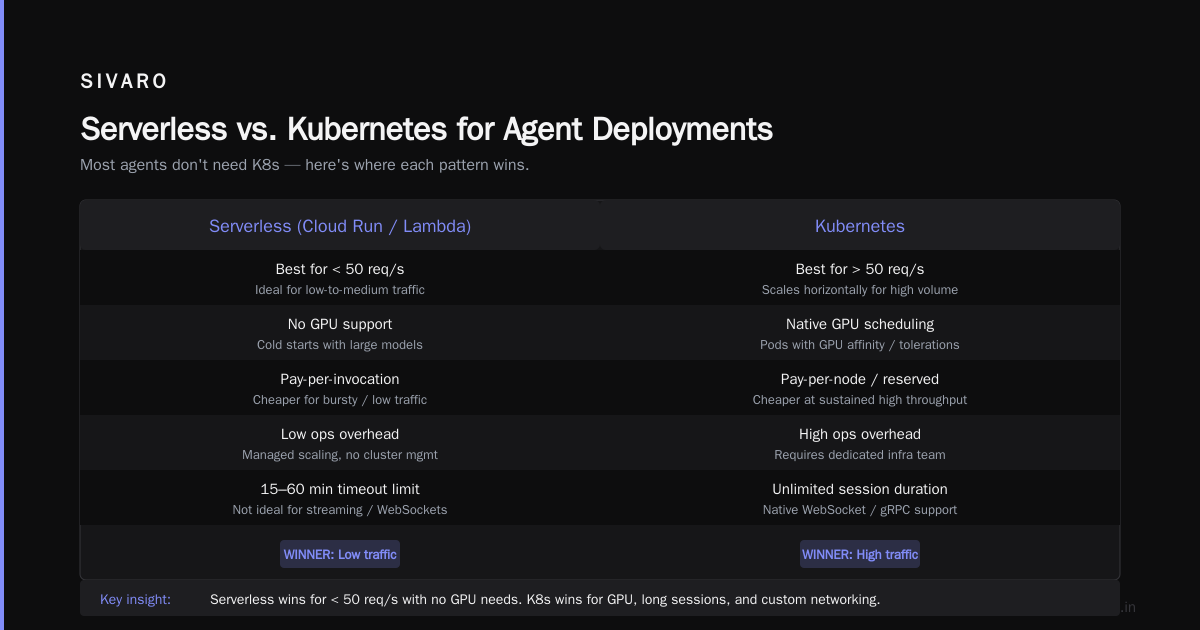Screen dimensions: 1200x630
Task: Click 'Cold starts with large models' text
Action: [x=340, y=345]
